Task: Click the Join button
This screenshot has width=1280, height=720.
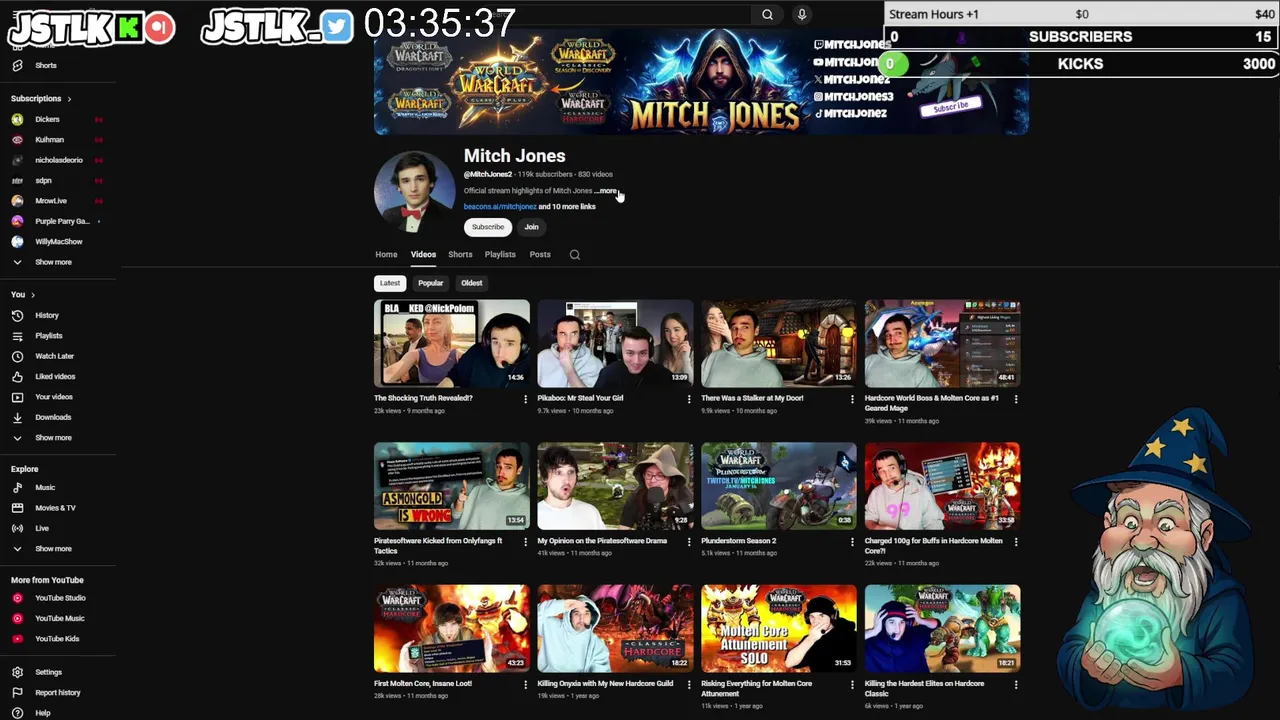Action: point(531,227)
